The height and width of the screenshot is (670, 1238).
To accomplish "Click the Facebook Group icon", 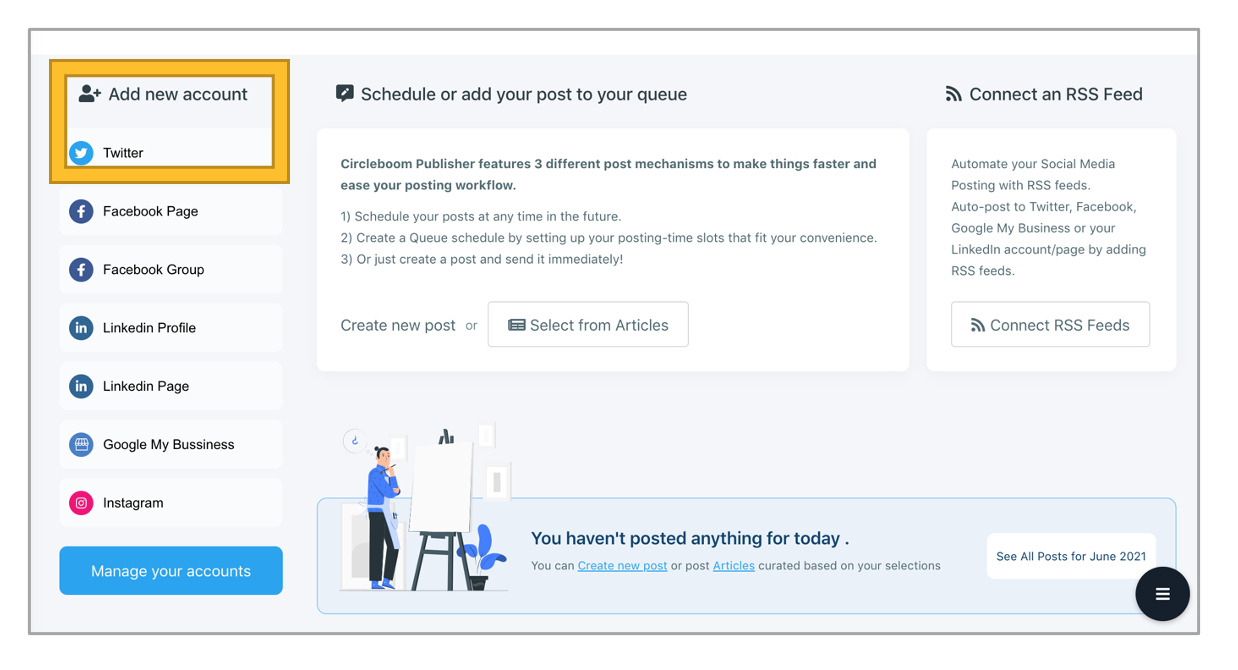I will point(81,269).
